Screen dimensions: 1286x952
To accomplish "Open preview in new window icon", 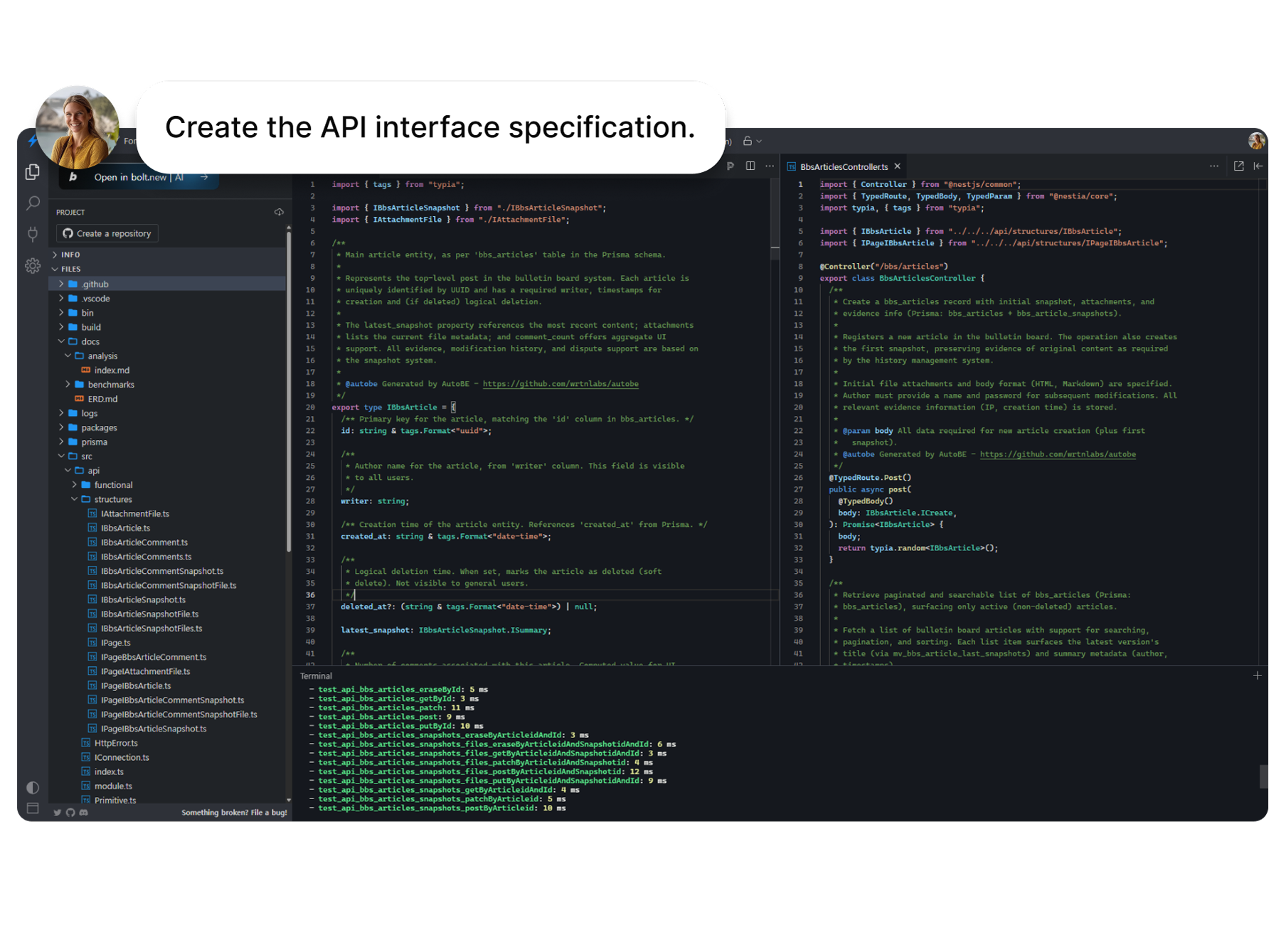I will pos(1238,166).
